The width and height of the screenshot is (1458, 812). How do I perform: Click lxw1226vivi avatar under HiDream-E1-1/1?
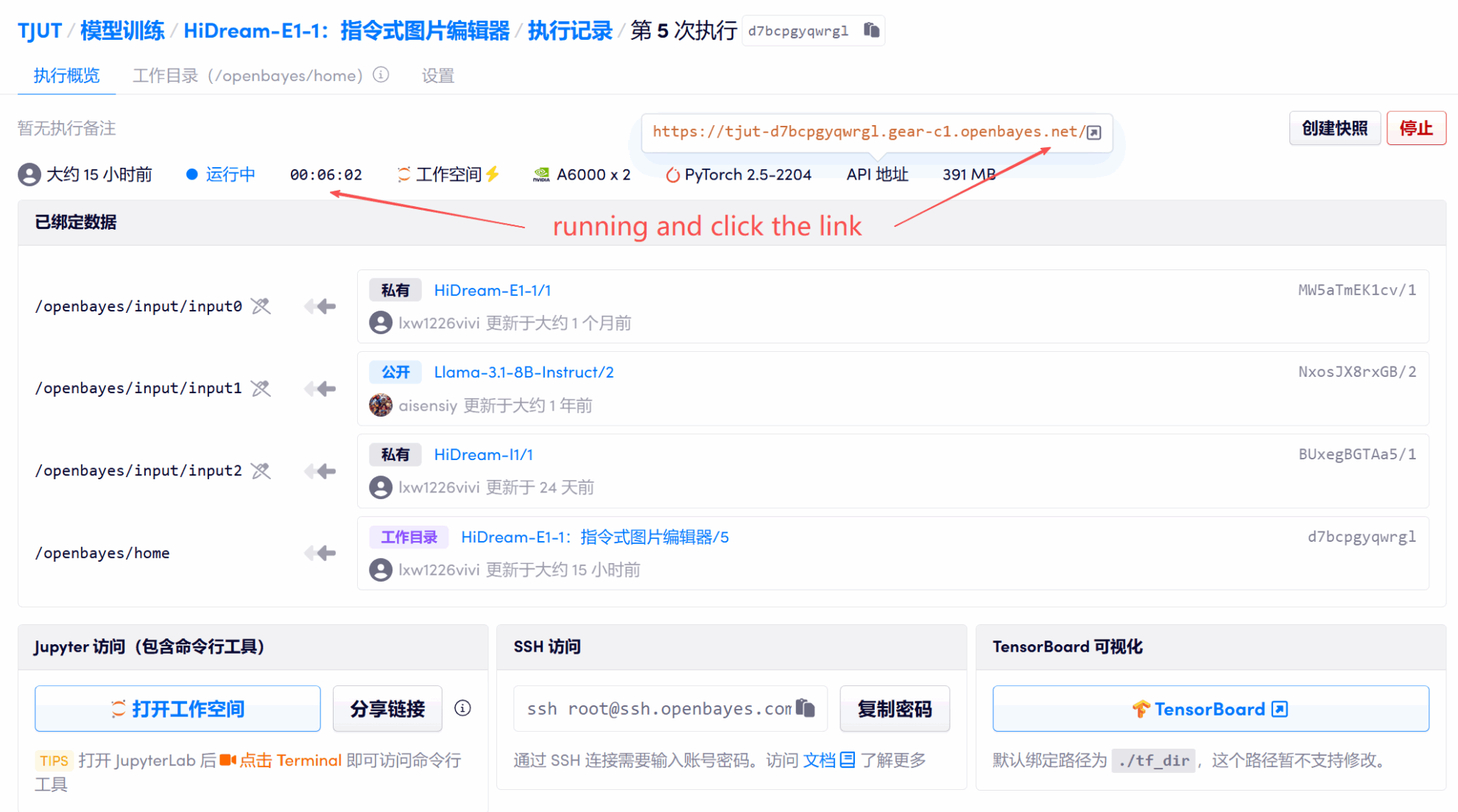[381, 322]
